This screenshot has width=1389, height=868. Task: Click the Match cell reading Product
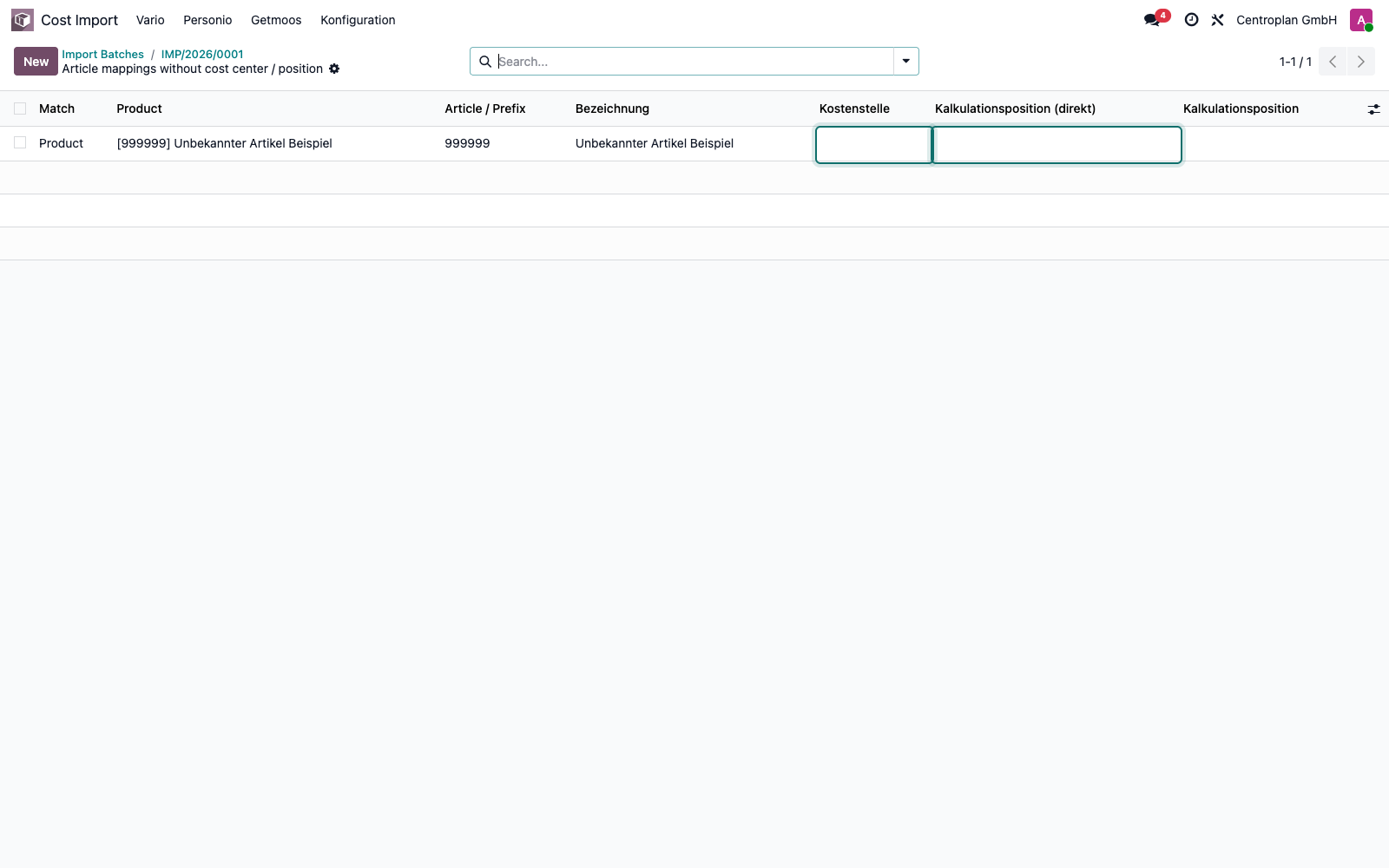pyautogui.click(x=61, y=143)
